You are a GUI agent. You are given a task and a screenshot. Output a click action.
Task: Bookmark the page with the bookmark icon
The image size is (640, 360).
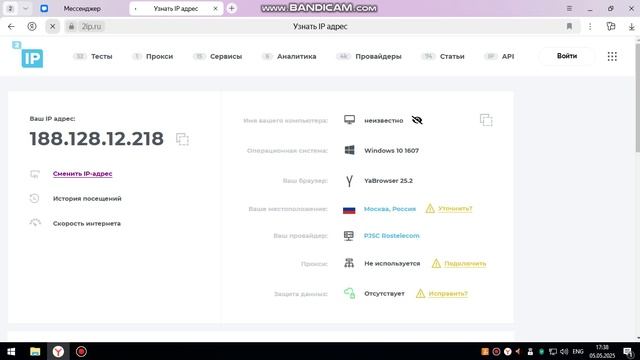pos(569,27)
